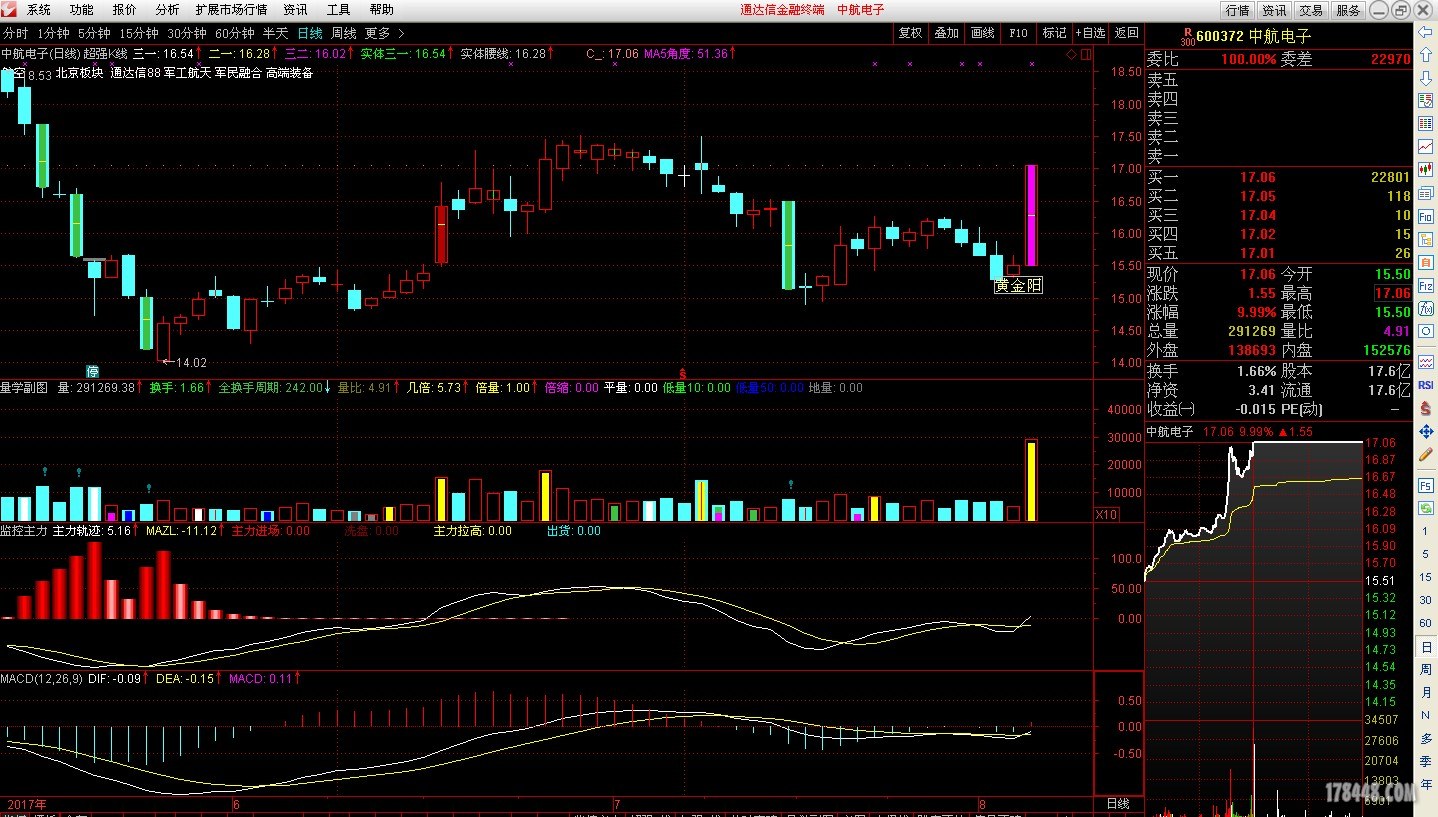1438x817 pixels.
Task: Click the 黄金阳 label on the K-line chart
Action: pos(1019,286)
